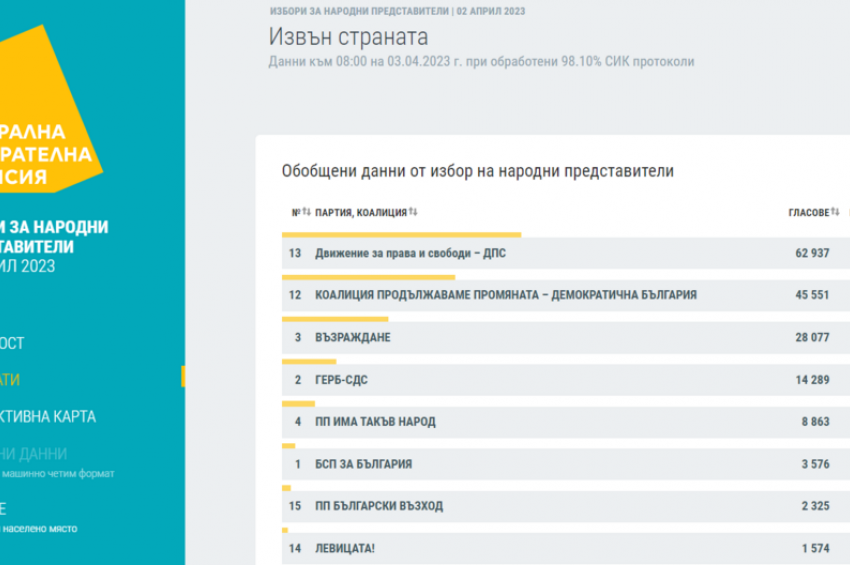Select the ПРОДЪЛЖАВАМЕ ПРОМЯНАТА – ДЕМОКРАТИЧНА БЪЛГАРИЯ row
The image size is (850, 565).
point(505,295)
